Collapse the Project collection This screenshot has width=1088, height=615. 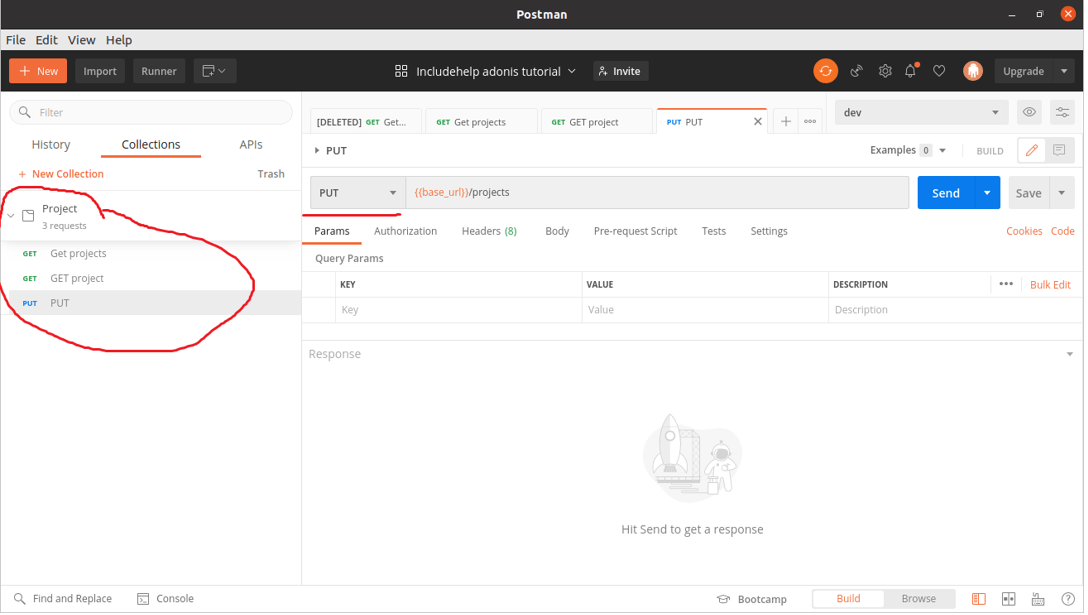(10, 214)
